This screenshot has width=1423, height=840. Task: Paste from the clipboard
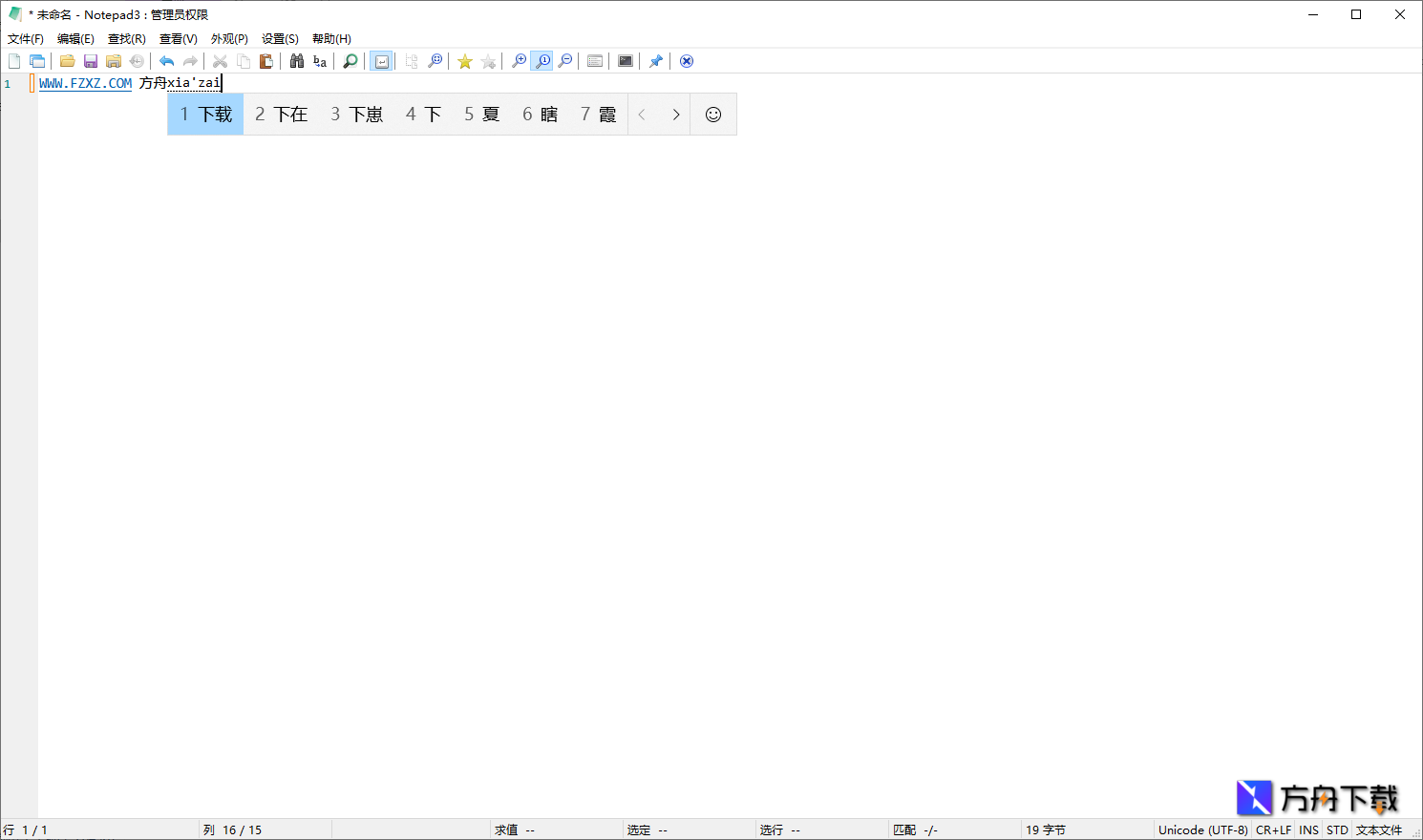pyautogui.click(x=266, y=60)
